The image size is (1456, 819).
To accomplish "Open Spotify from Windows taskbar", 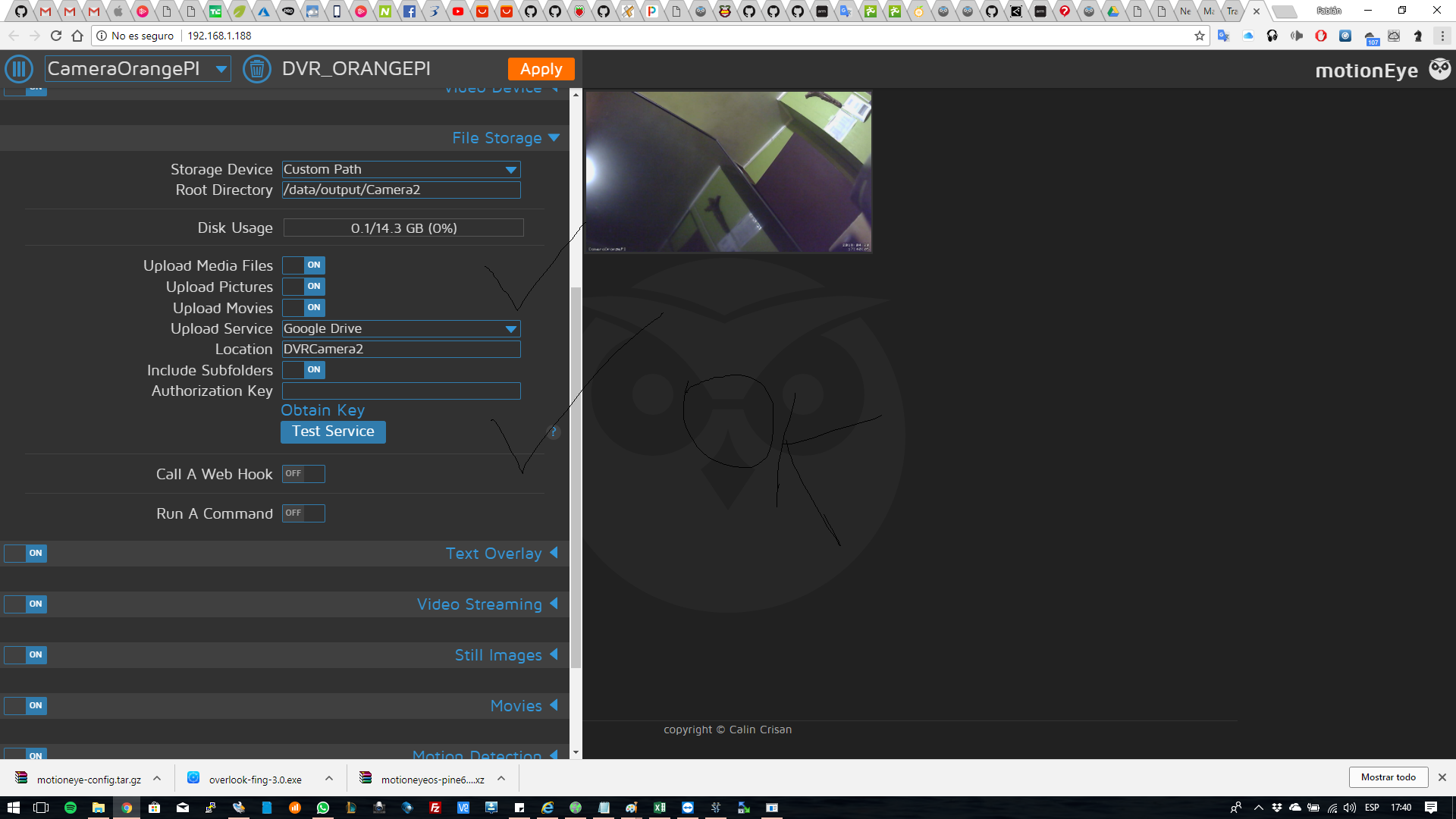I will pos(71,808).
